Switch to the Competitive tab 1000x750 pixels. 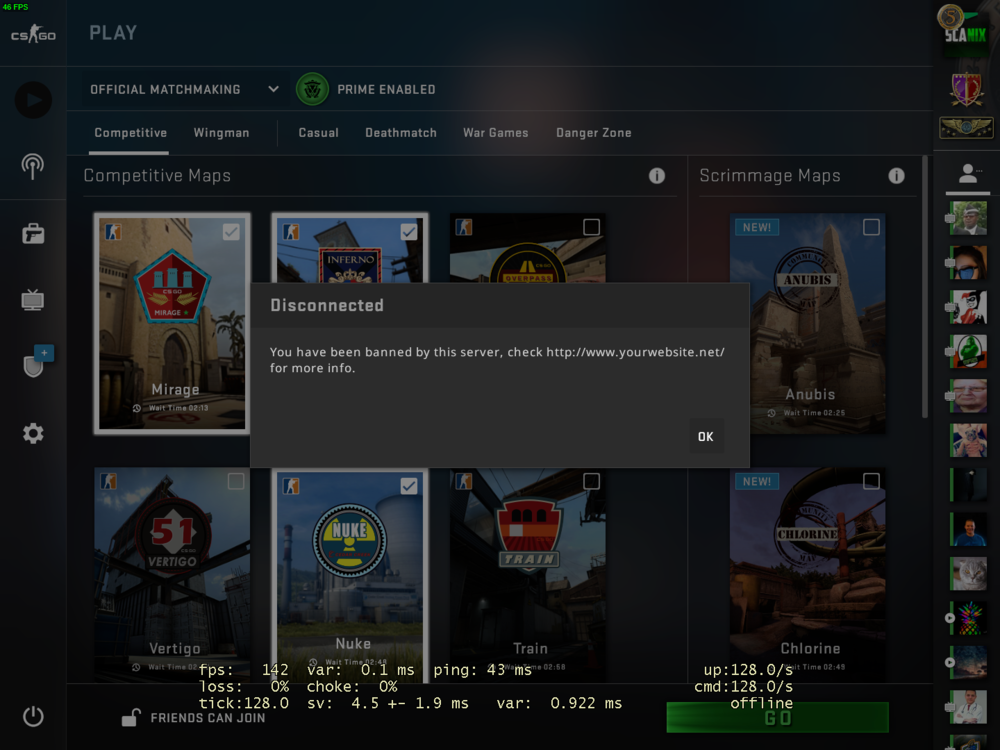(x=130, y=133)
